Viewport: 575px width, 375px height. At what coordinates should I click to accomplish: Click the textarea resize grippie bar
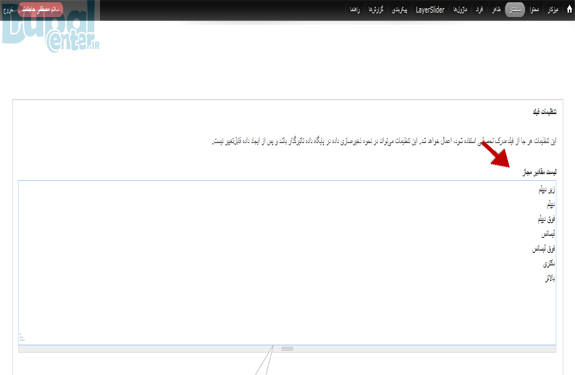tap(287, 349)
